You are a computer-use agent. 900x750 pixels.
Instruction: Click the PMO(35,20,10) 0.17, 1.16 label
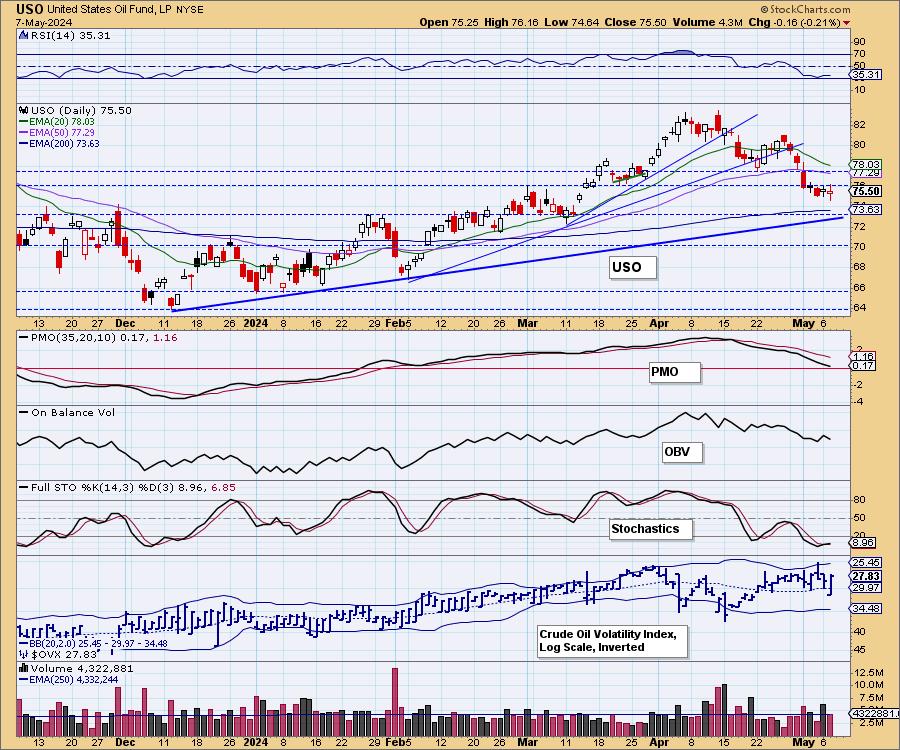(104, 337)
